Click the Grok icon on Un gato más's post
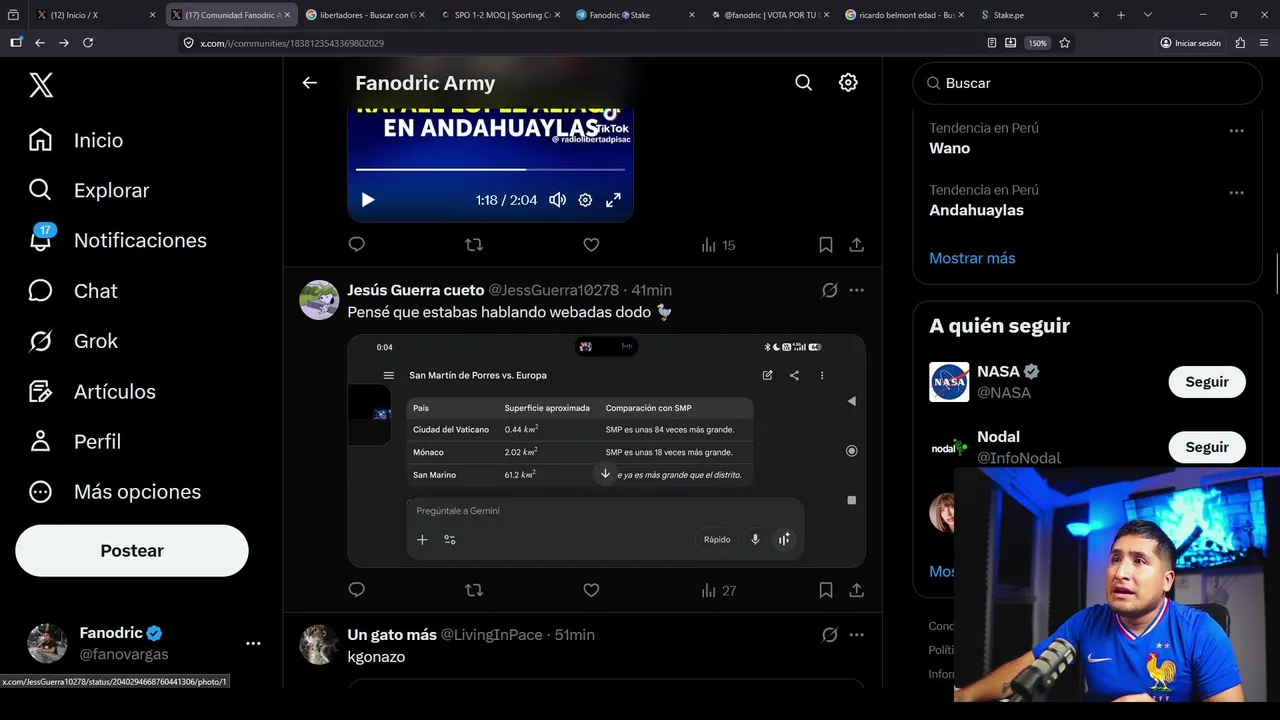The width and height of the screenshot is (1280, 720). pos(829,635)
